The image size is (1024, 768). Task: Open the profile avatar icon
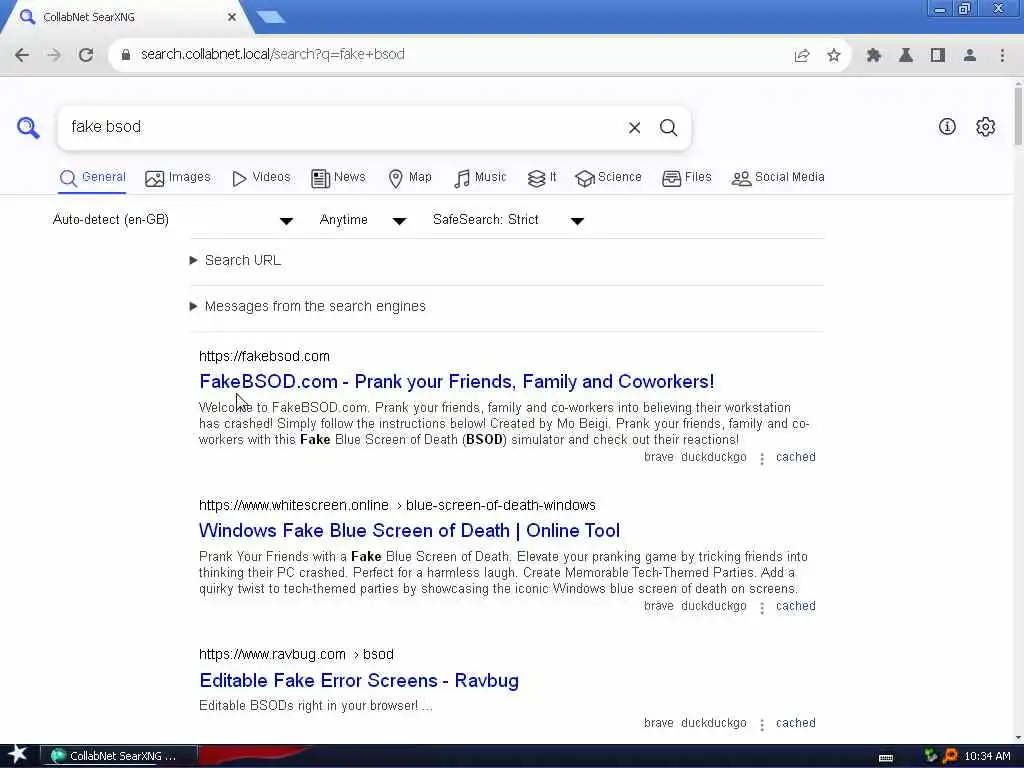970,56
